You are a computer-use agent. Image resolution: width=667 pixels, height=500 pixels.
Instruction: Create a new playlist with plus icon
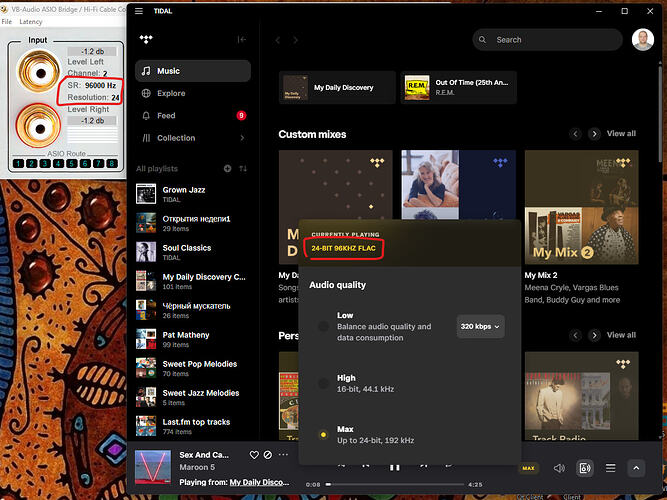point(228,169)
